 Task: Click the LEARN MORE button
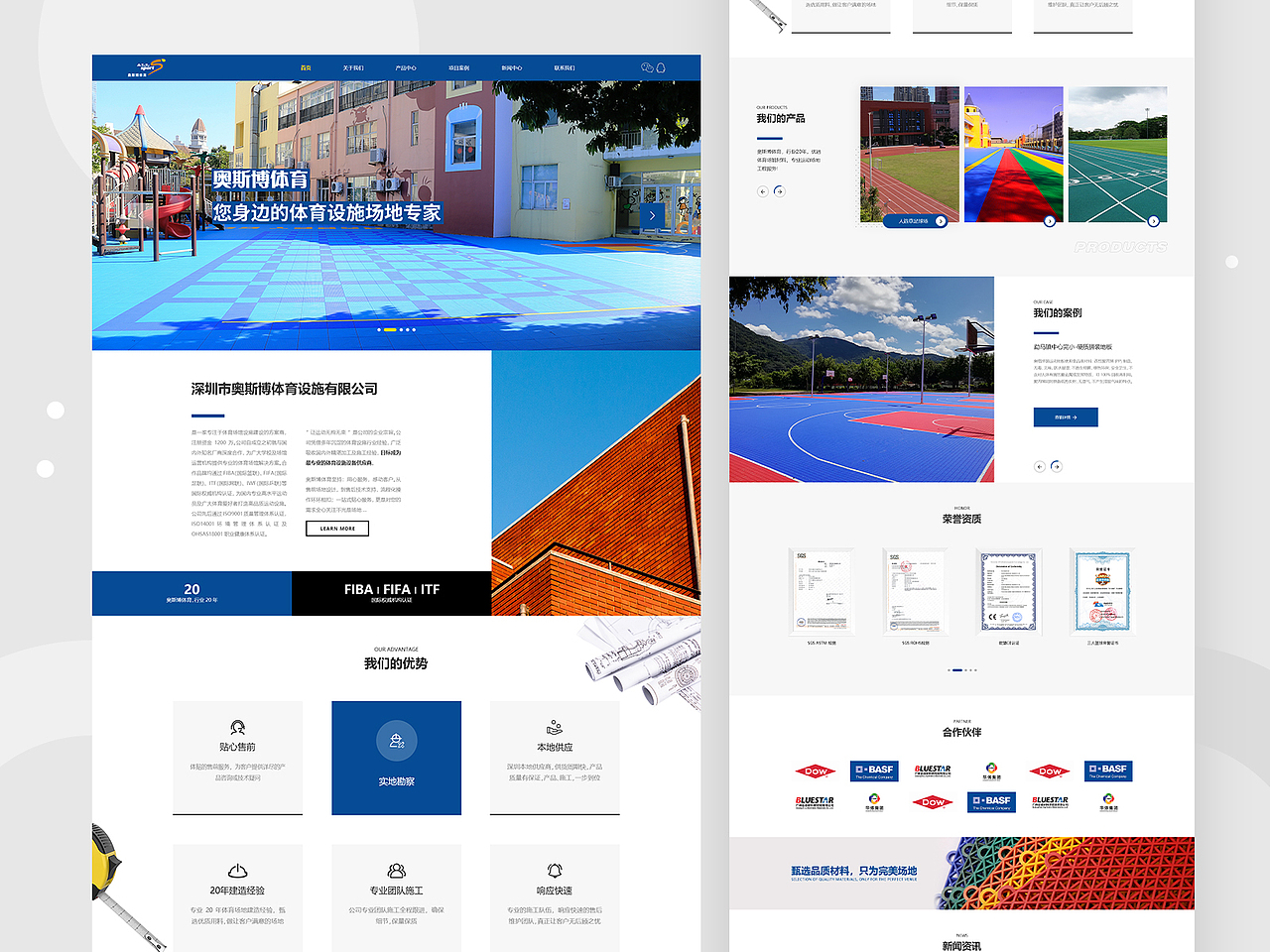(337, 529)
